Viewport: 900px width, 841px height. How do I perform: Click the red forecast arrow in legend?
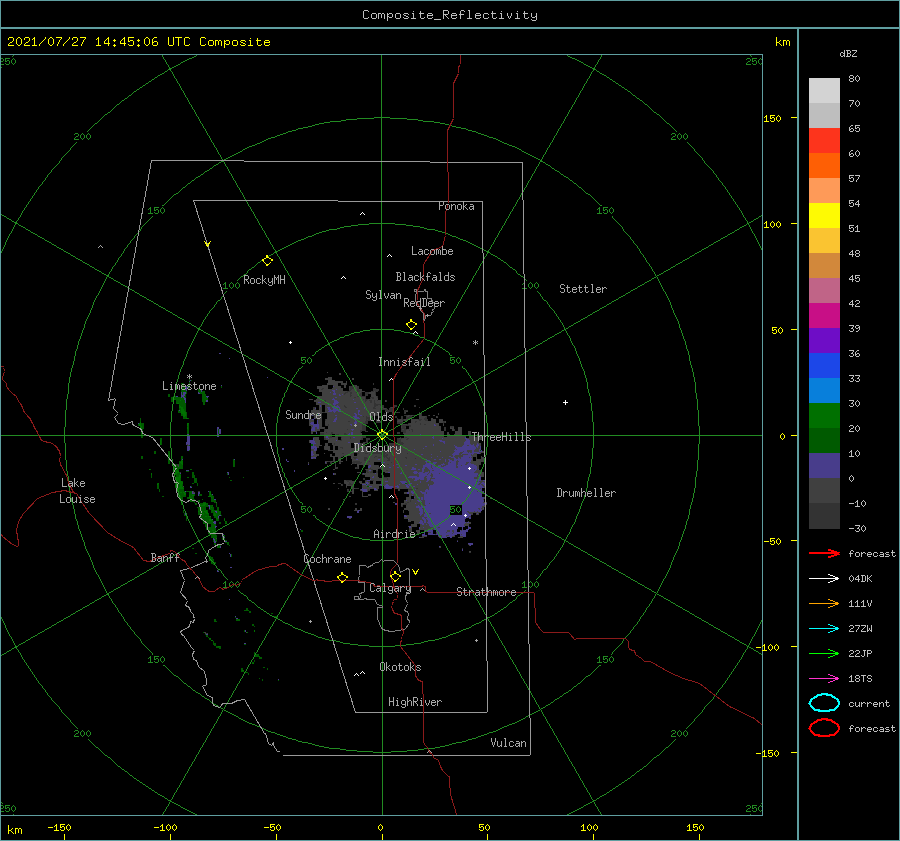824,553
